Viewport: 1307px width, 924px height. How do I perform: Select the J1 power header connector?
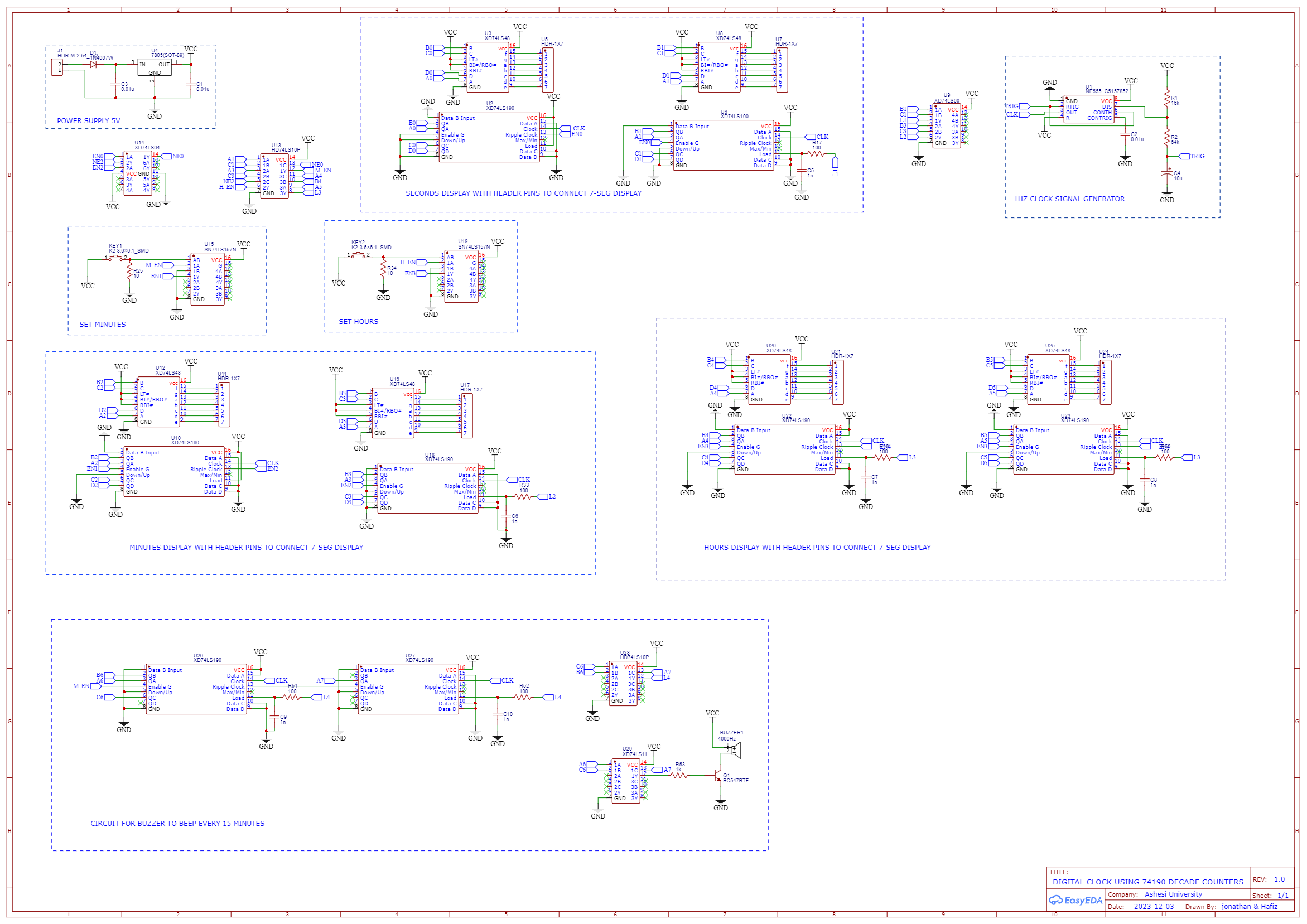click(x=57, y=67)
